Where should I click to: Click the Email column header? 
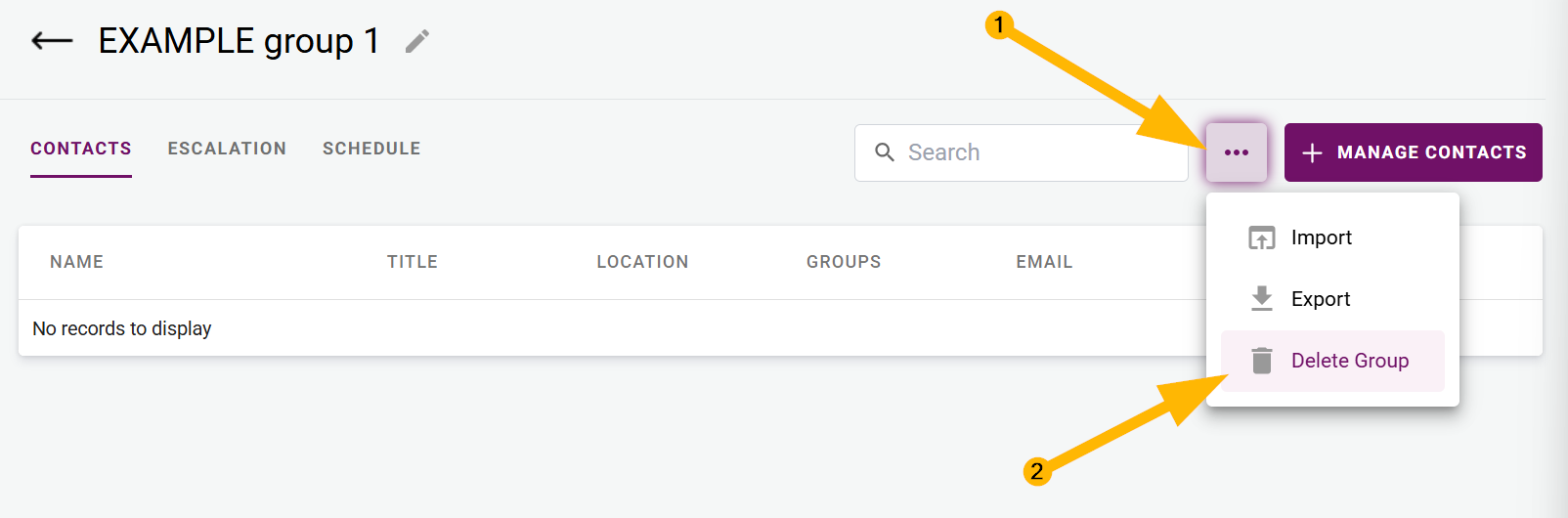[1044, 262]
